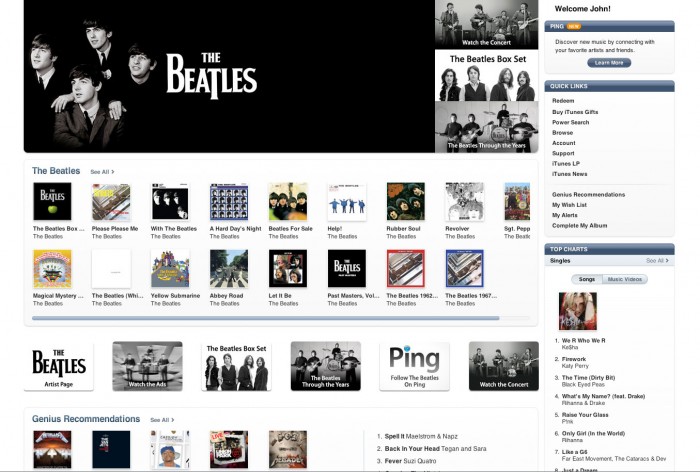Image resolution: width=700 pixels, height=472 pixels.
Task: Open 'My Wish List' link
Action: point(569,205)
